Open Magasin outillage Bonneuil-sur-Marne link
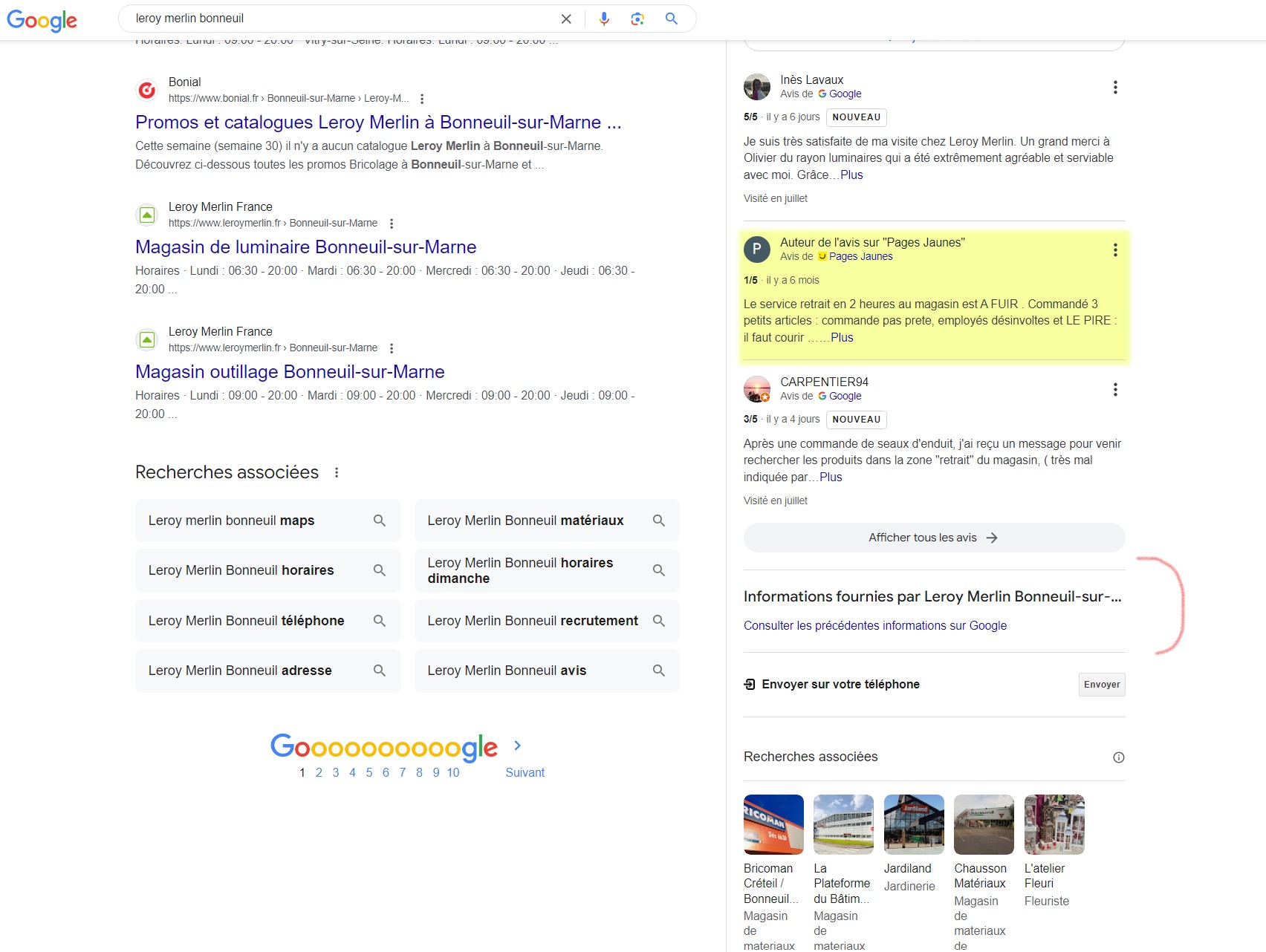Image resolution: width=1266 pixels, height=952 pixels. (x=290, y=372)
